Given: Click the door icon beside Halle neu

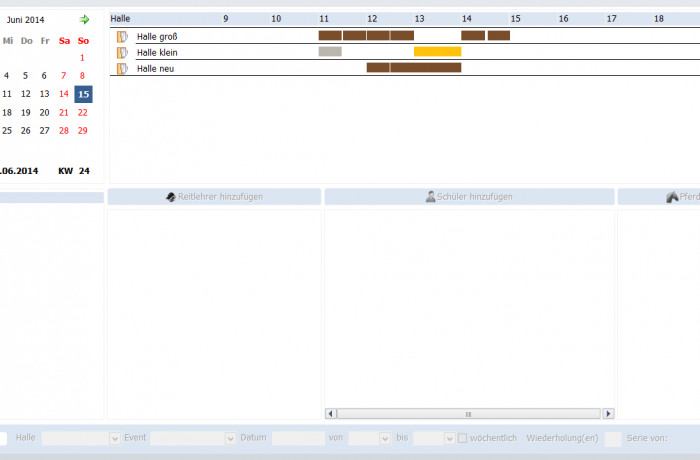Looking at the screenshot, I should click(x=122, y=68).
